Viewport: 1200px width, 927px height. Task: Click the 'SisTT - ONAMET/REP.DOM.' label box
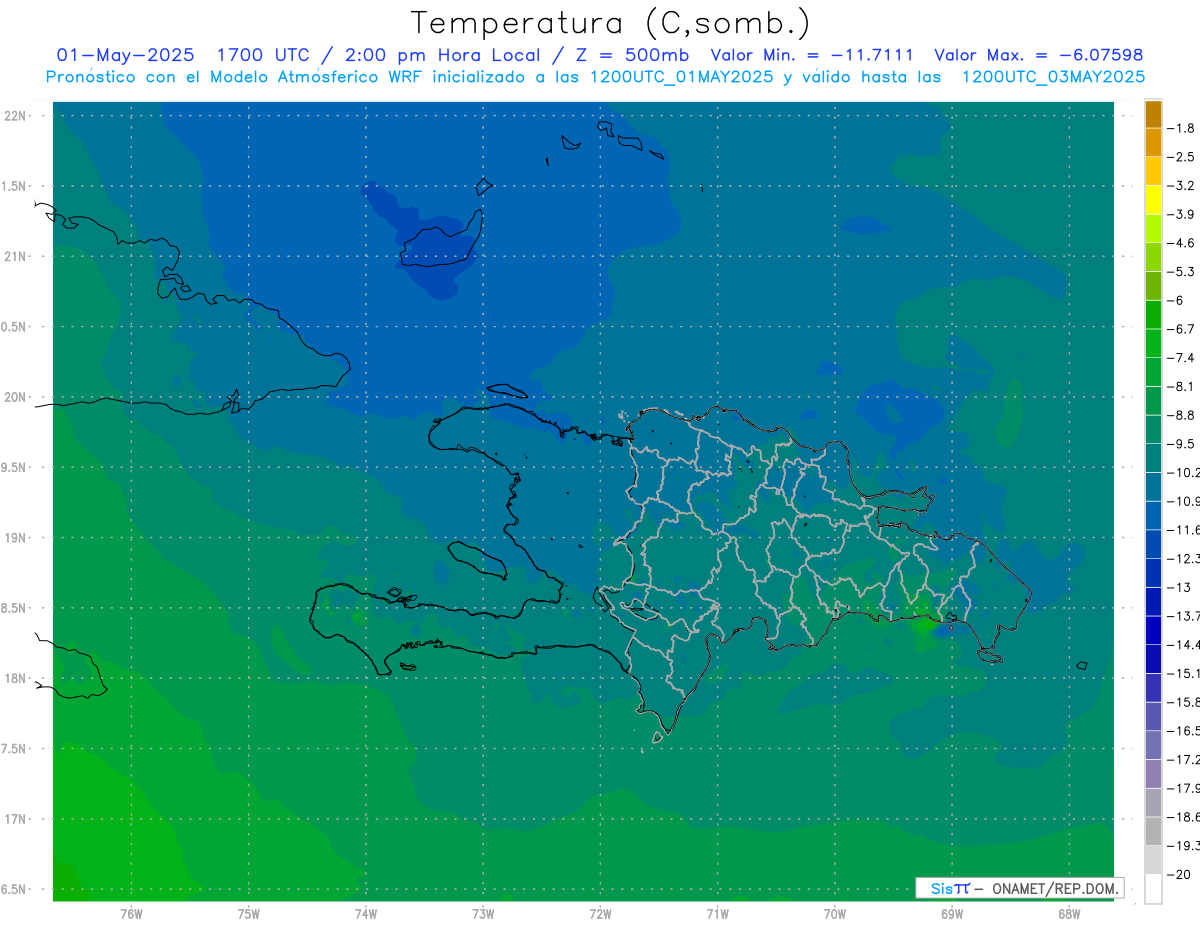pyautogui.click(x=1020, y=888)
